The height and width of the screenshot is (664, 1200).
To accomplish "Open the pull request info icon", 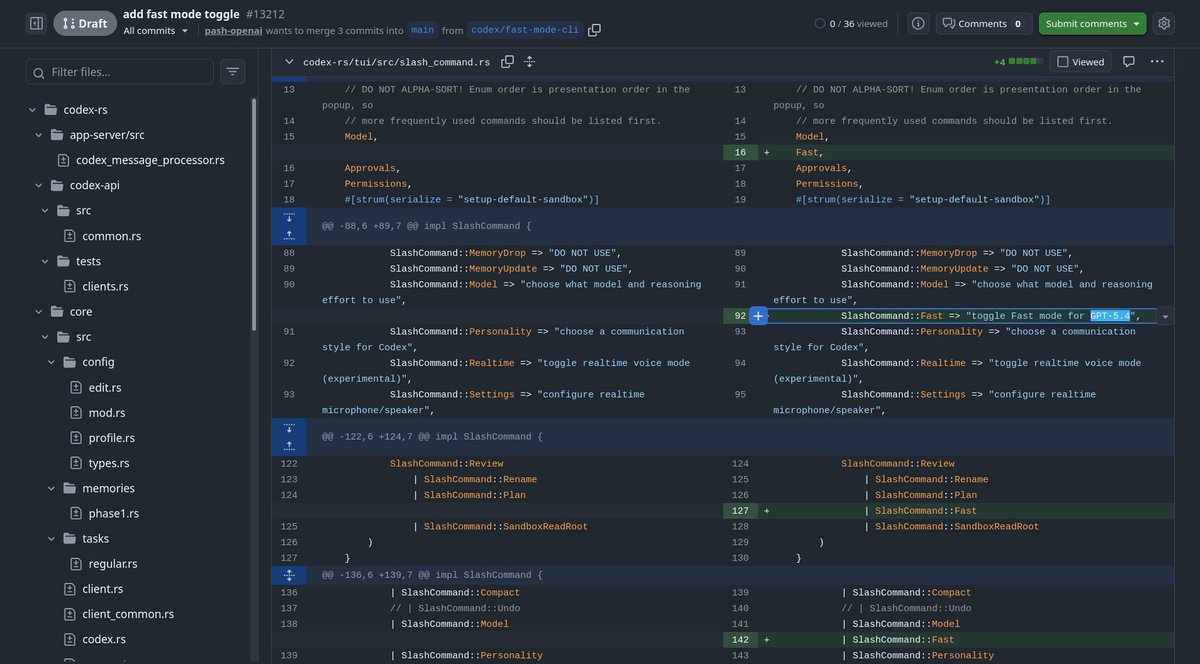I will (918, 23).
